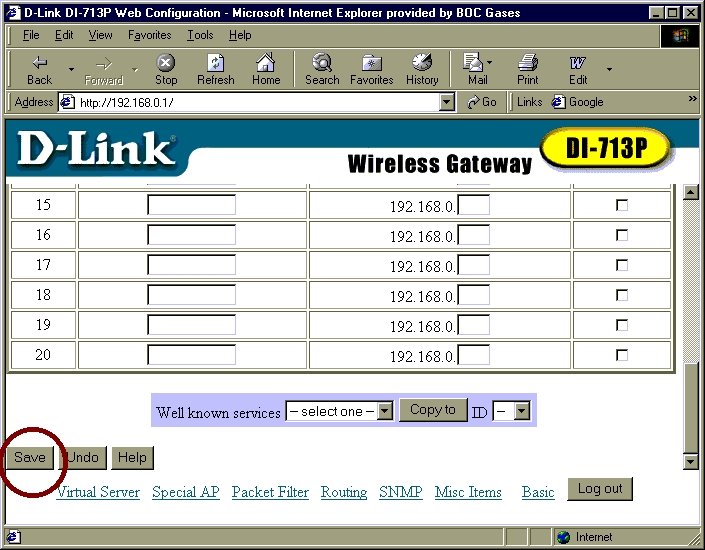The width and height of the screenshot is (705, 550).
Task: Open Mail button dropdown arrow
Action: pos(490,63)
